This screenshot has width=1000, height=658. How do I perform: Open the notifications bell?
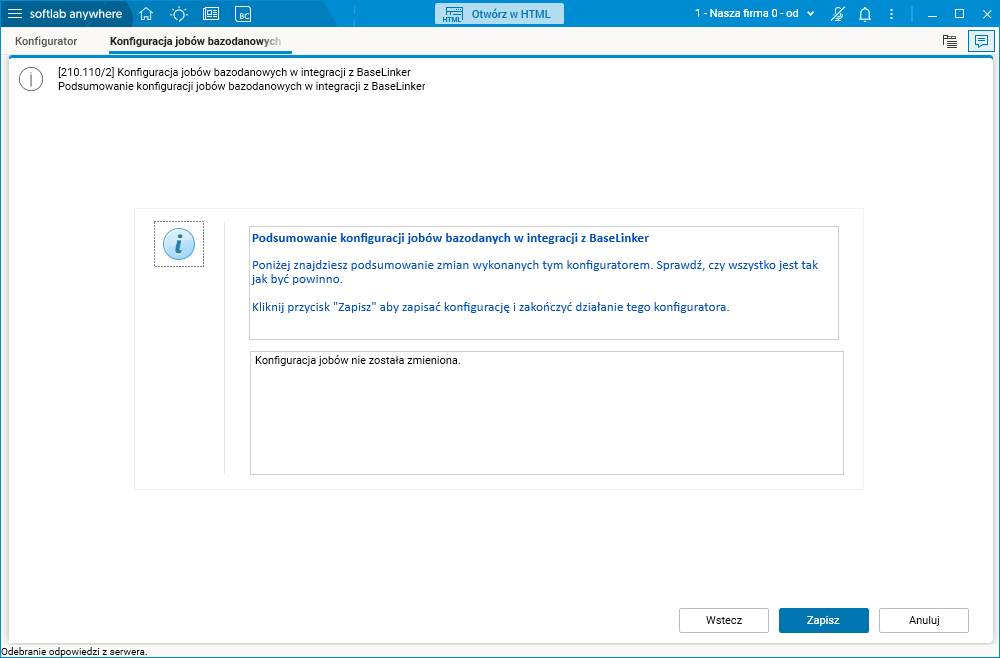[x=865, y=14]
